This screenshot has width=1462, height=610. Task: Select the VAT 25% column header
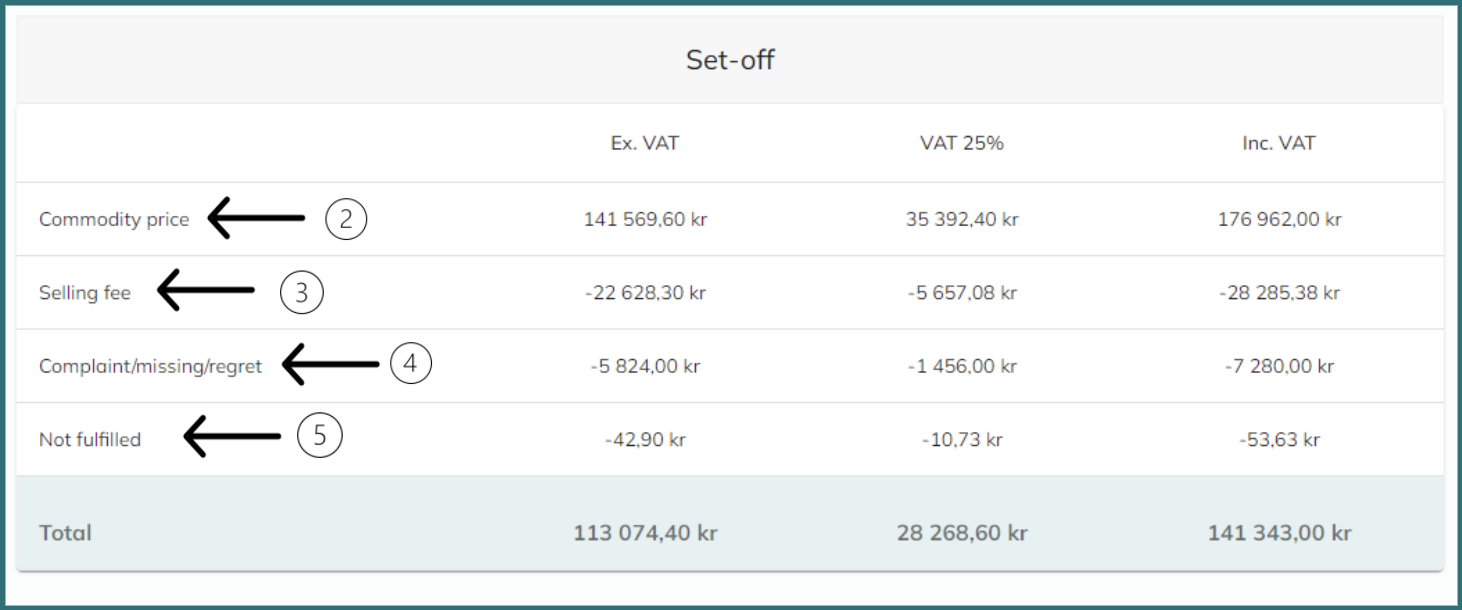point(962,143)
